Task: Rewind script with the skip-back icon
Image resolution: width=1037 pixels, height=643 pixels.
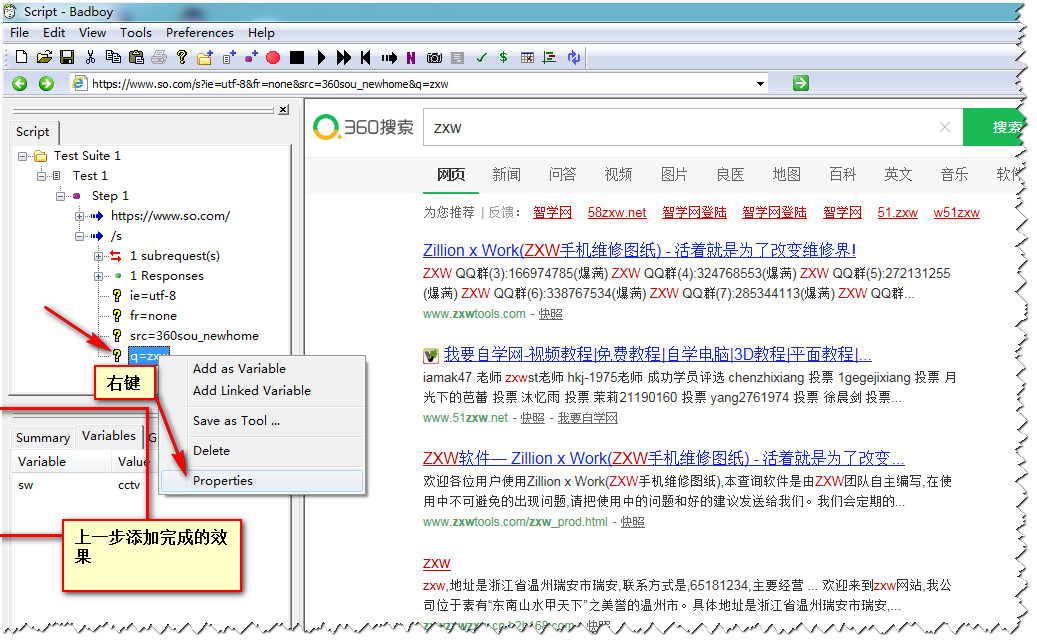Action: [x=366, y=58]
